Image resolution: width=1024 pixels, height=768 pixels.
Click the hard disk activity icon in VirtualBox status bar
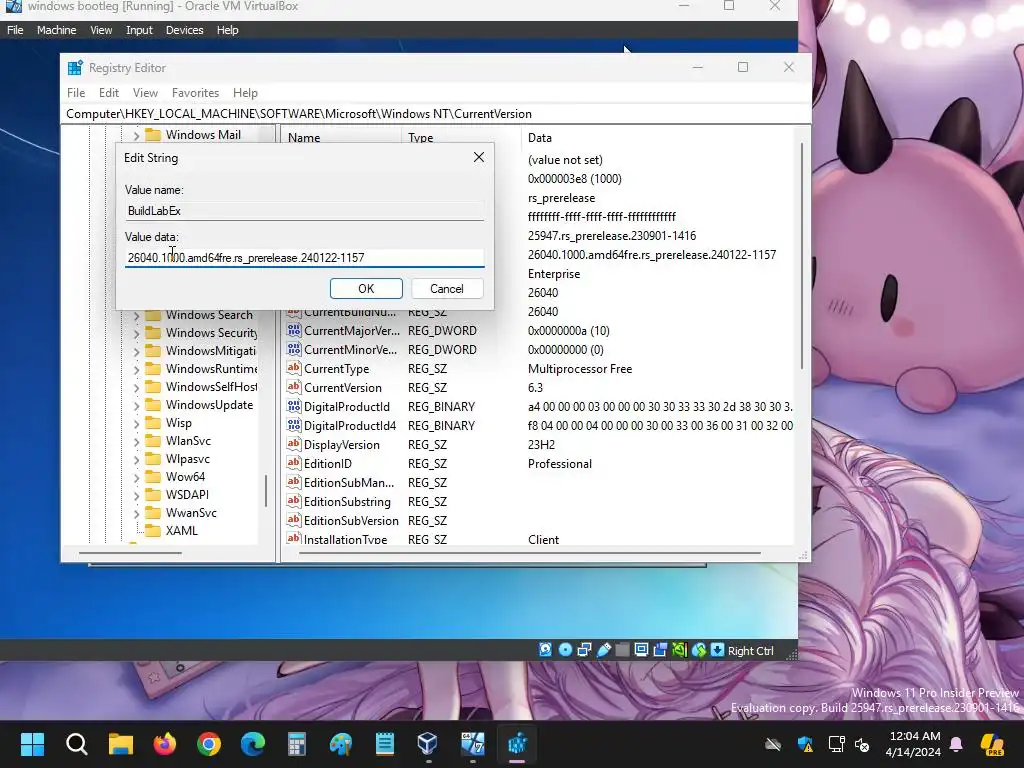pos(545,650)
